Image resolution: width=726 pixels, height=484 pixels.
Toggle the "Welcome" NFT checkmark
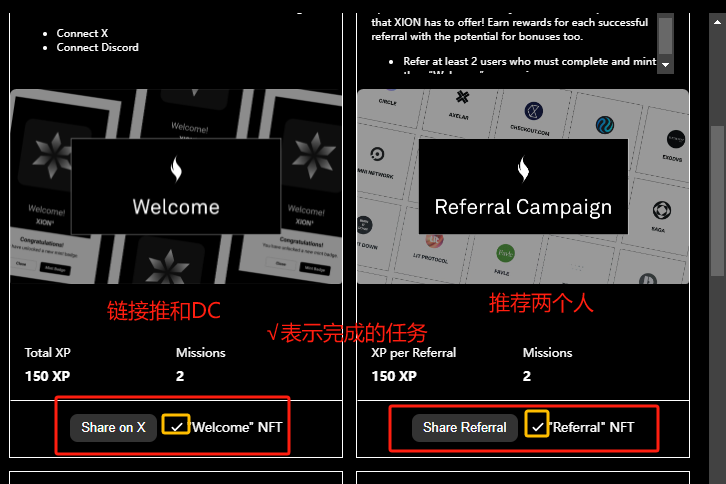tap(176, 424)
